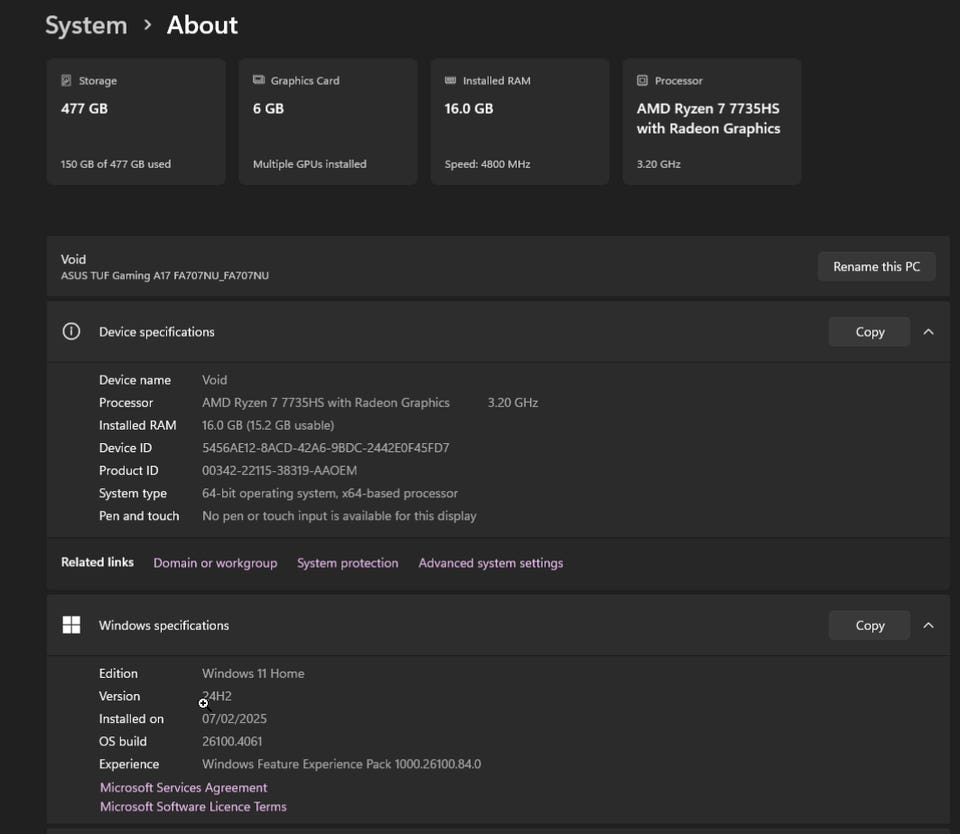Open Advanced system settings link

point(490,563)
